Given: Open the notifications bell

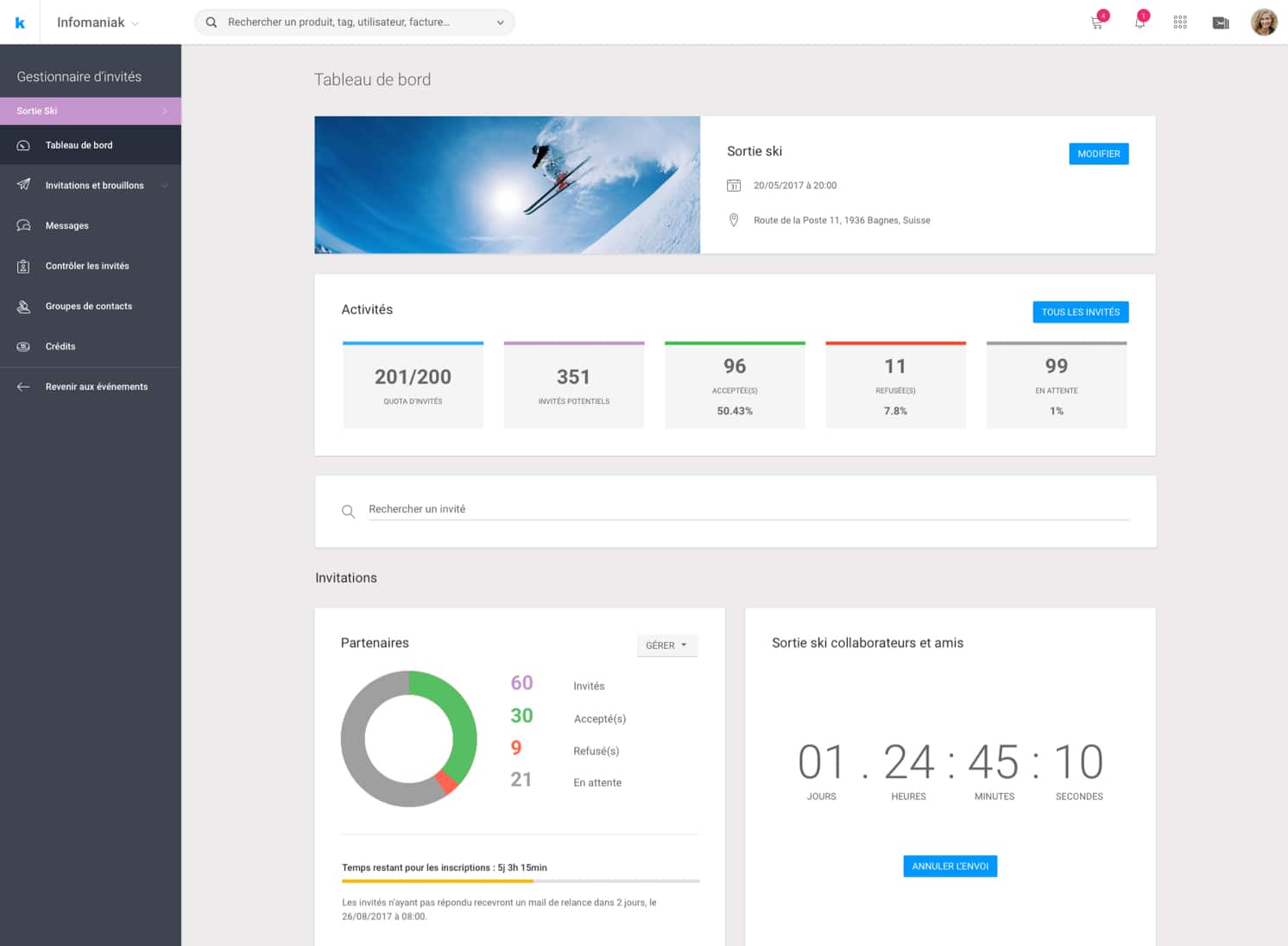Looking at the screenshot, I should [1140, 23].
